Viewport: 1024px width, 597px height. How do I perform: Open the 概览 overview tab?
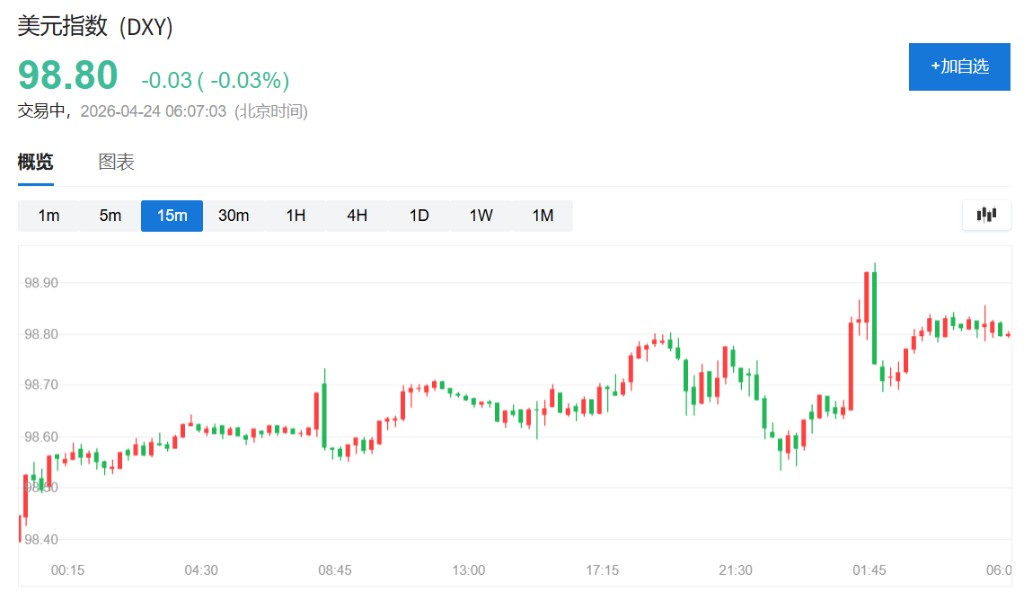(x=36, y=162)
